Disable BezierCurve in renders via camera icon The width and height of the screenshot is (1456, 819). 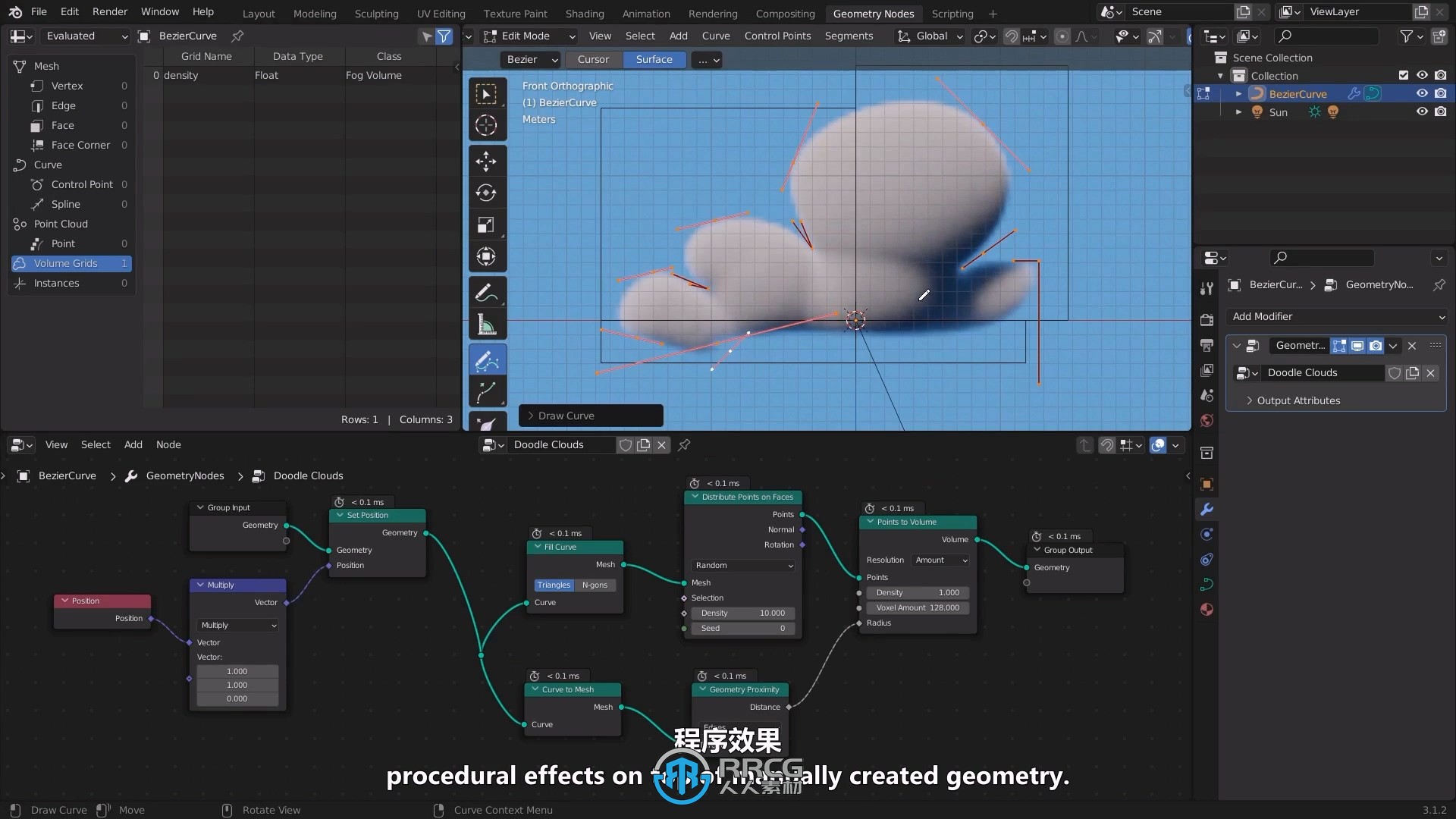click(x=1440, y=94)
